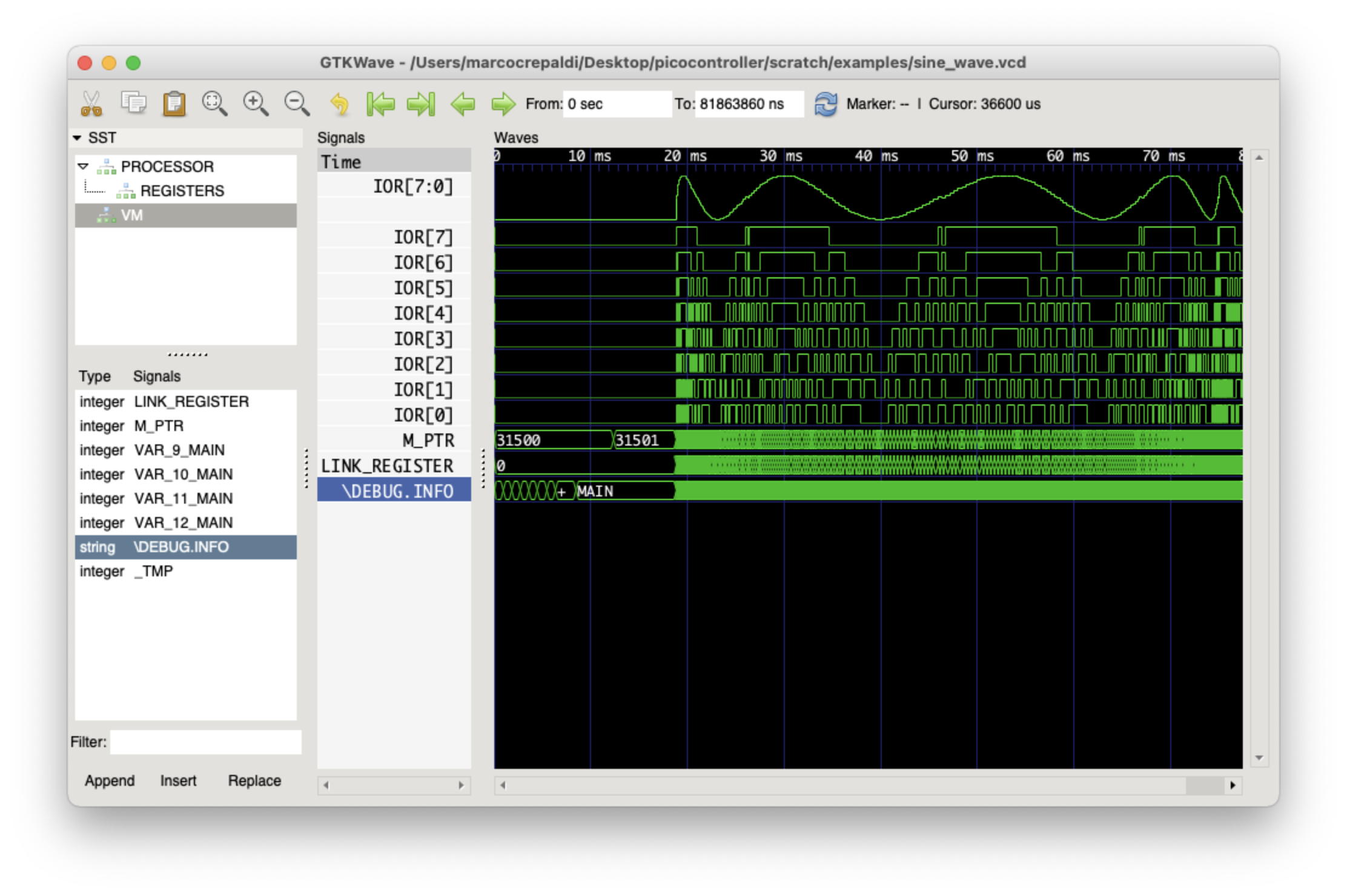The height and width of the screenshot is (896, 1347).
Task: Click the From time field
Action: (617, 104)
